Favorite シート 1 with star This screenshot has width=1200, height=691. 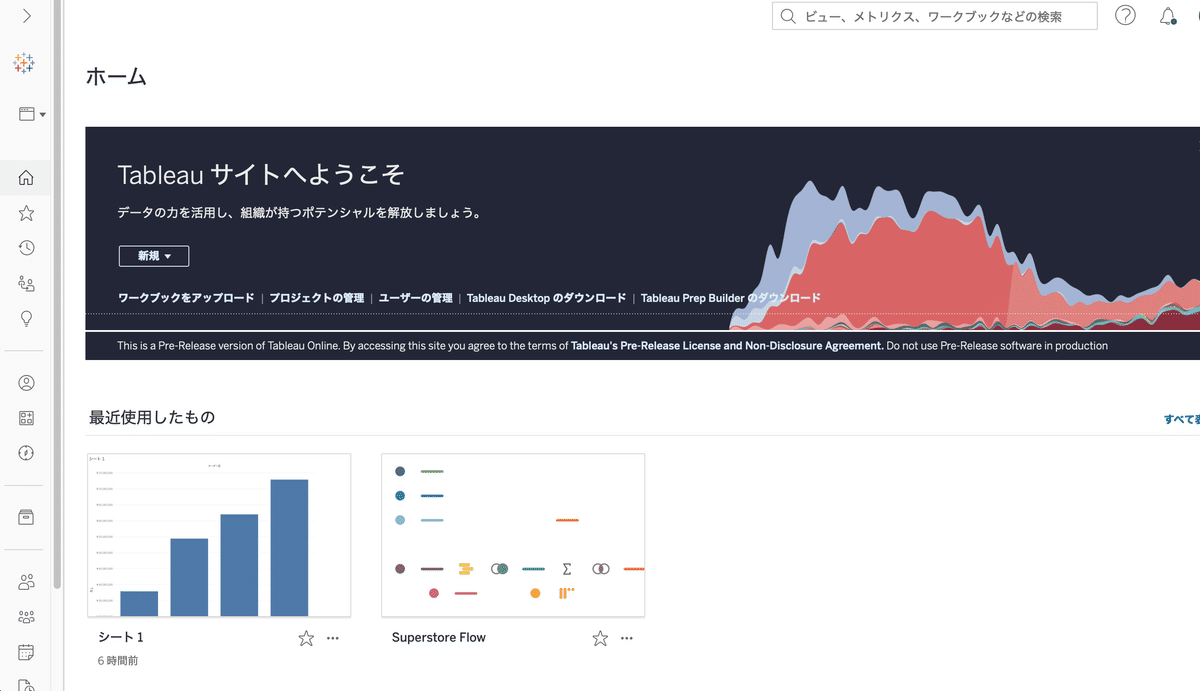306,638
